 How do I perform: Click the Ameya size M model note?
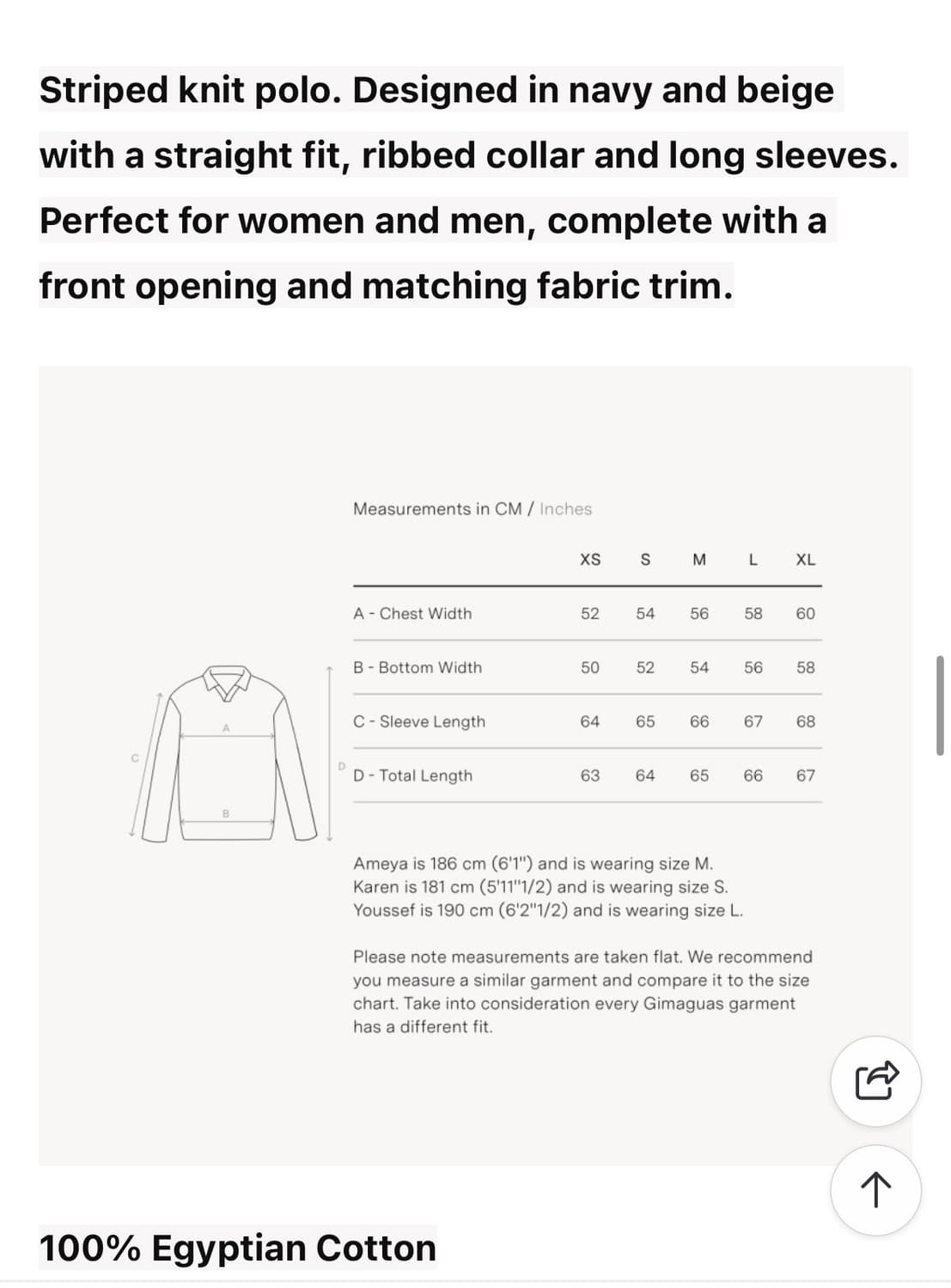point(533,864)
